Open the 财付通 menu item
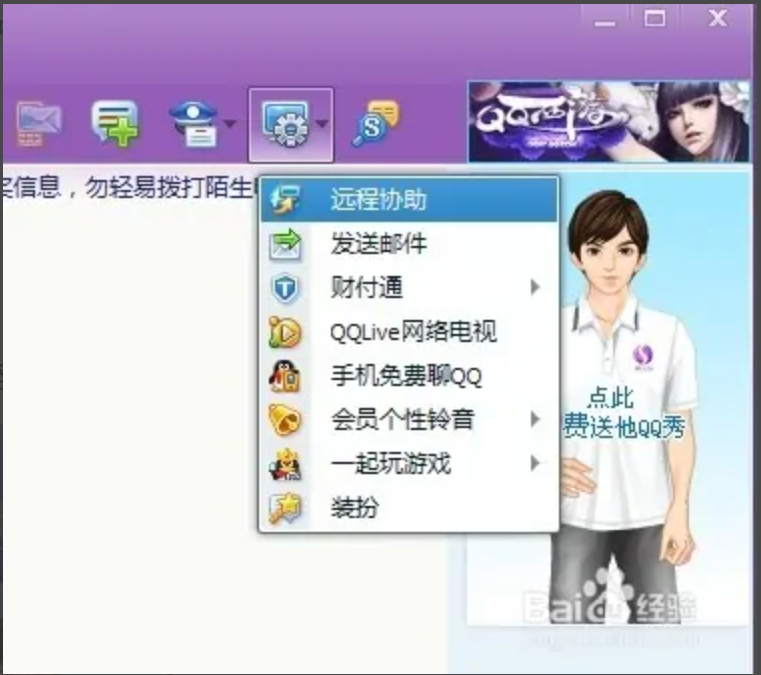Viewport: 761px width, 675px height. pyautogui.click(x=409, y=288)
